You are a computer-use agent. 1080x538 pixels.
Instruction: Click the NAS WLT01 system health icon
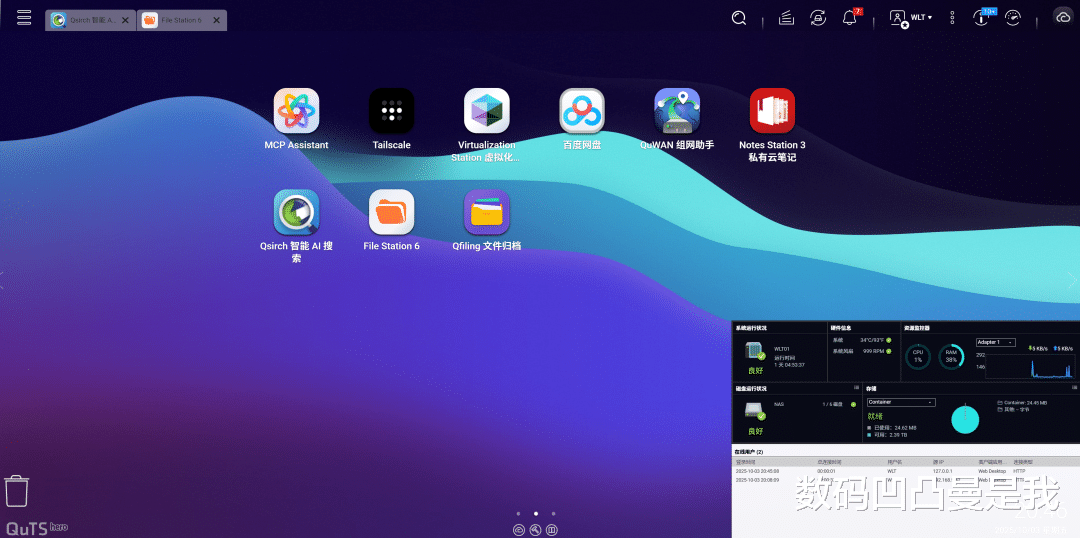point(756,351)
